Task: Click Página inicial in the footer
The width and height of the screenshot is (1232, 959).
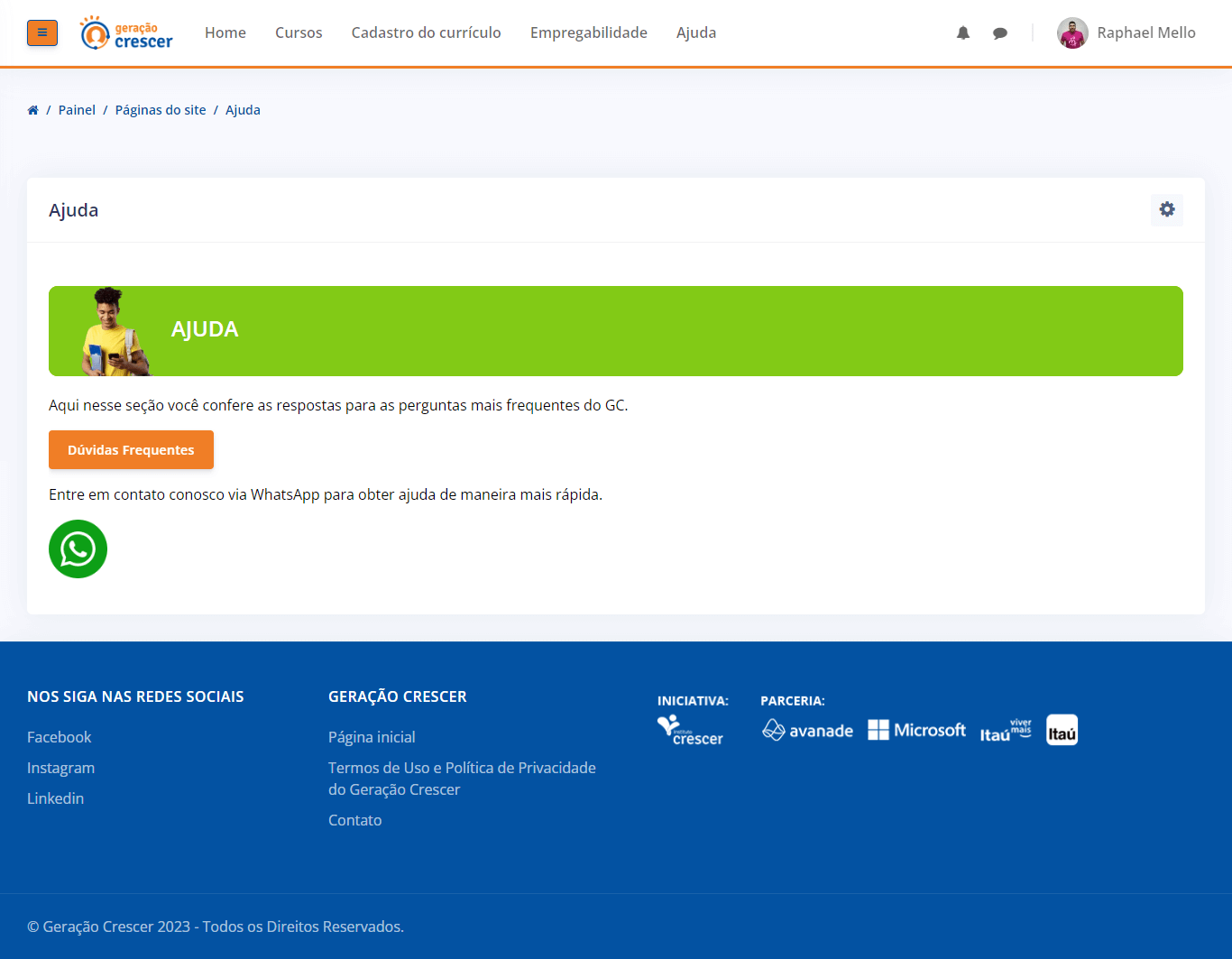Action: click(372, 737)
